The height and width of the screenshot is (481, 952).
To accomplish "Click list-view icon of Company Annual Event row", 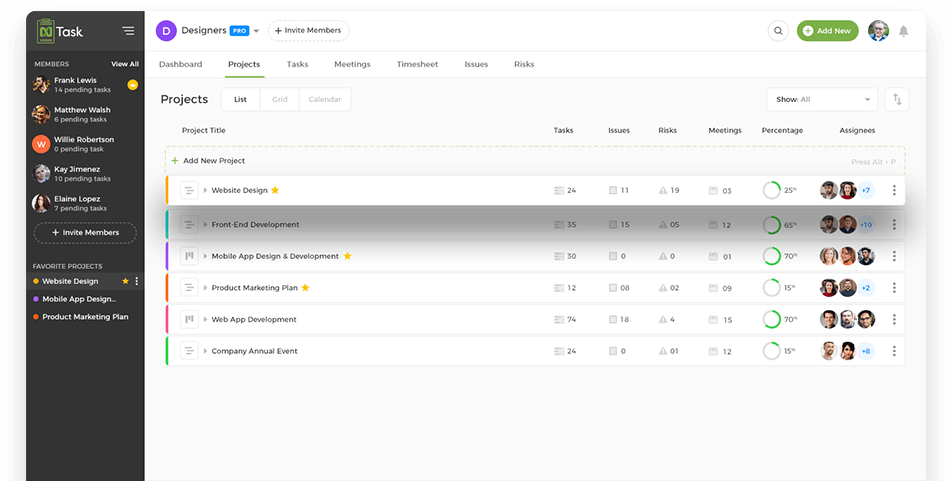I will coord(189,351).
